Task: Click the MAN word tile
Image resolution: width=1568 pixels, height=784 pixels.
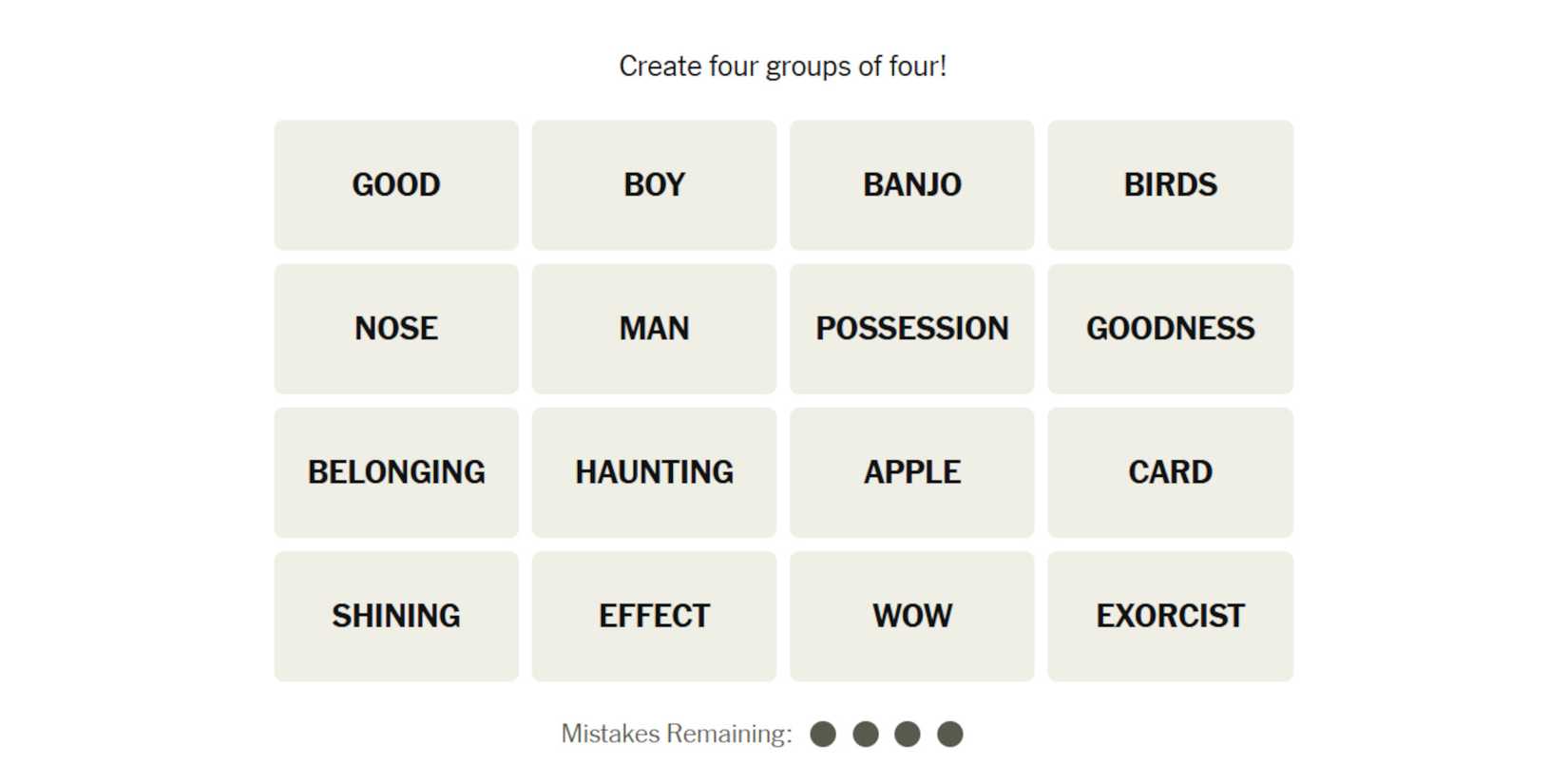Action: click(x=654, y=329)
